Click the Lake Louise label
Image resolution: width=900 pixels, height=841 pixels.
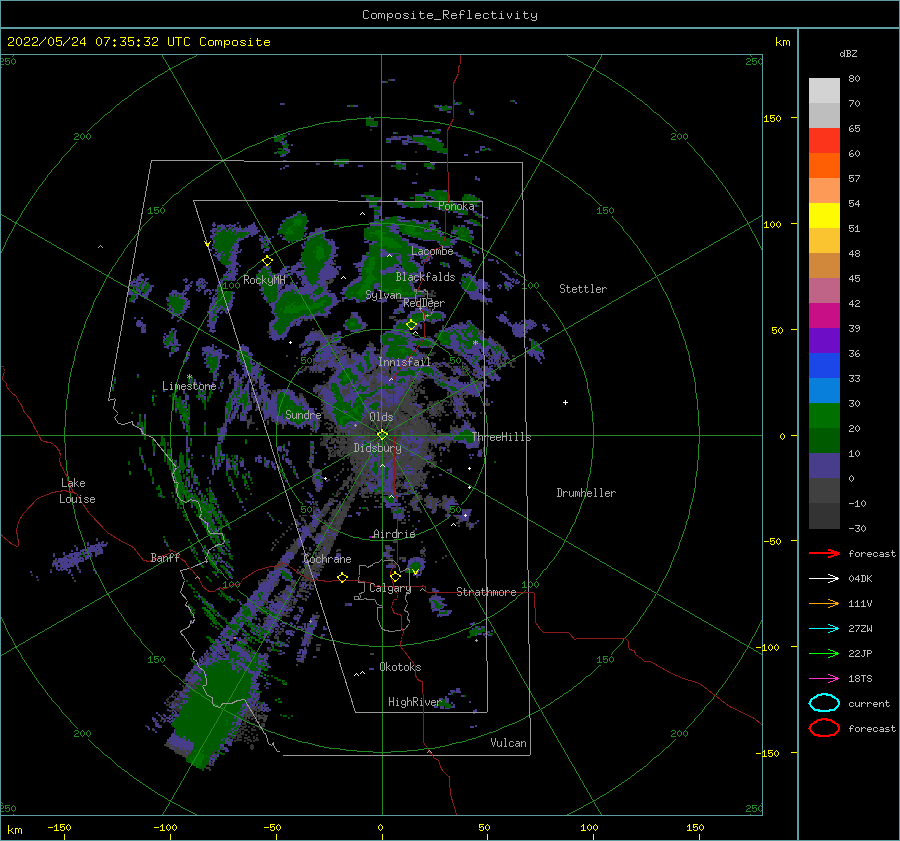[x=77, y=491]
